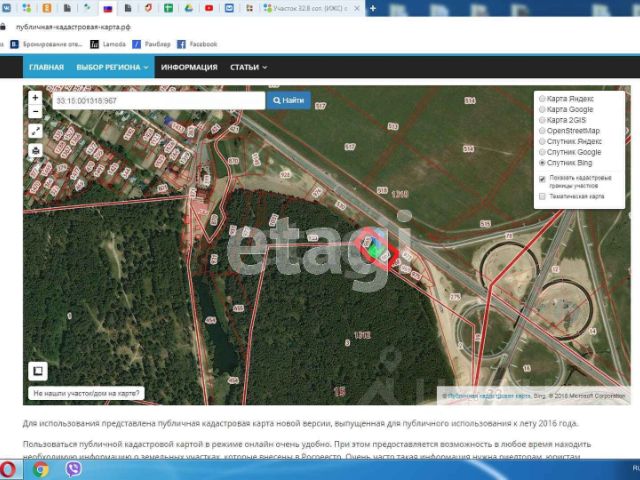Click the site security lock icon

tap(3, 27)
